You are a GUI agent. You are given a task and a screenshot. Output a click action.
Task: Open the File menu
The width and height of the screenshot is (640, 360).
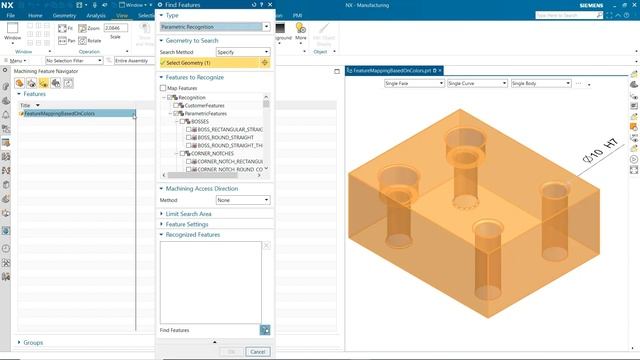(x=11, y=16)
